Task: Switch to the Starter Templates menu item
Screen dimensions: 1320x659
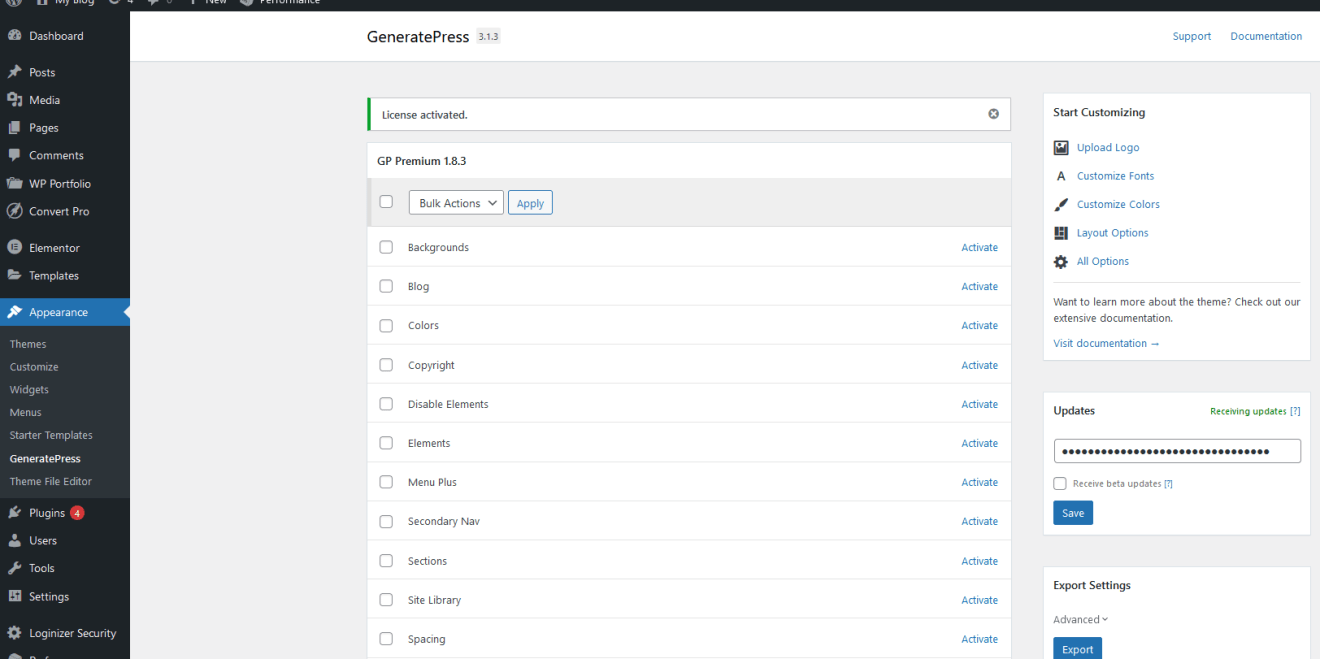Action: click(50, 435)
